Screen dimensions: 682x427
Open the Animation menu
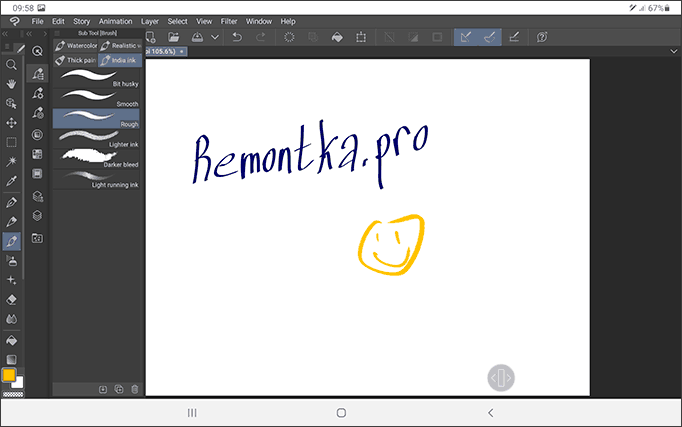[115, 21]
